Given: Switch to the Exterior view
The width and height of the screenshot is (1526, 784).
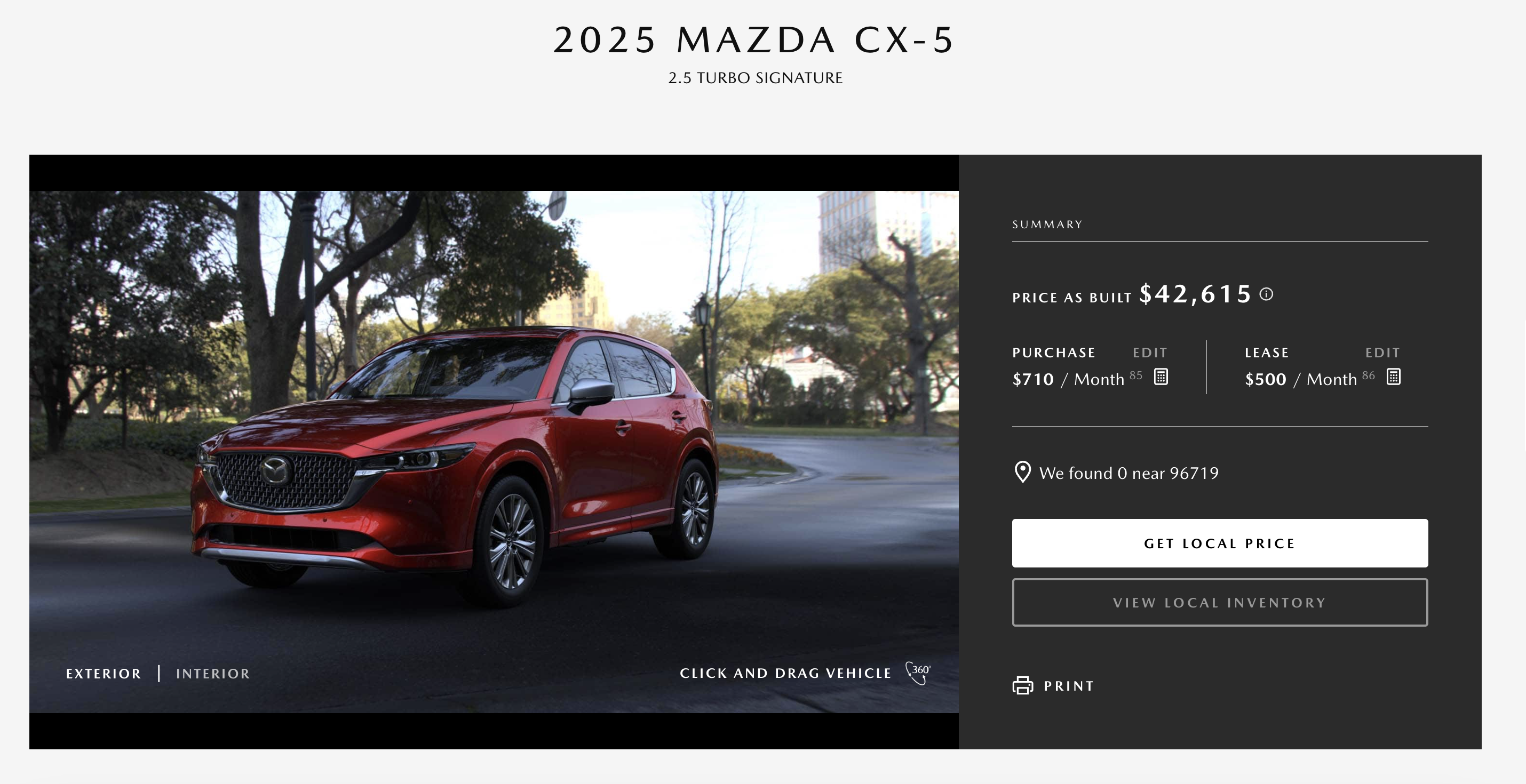Looking at the screenshot, I should click(x=104, y=674).
